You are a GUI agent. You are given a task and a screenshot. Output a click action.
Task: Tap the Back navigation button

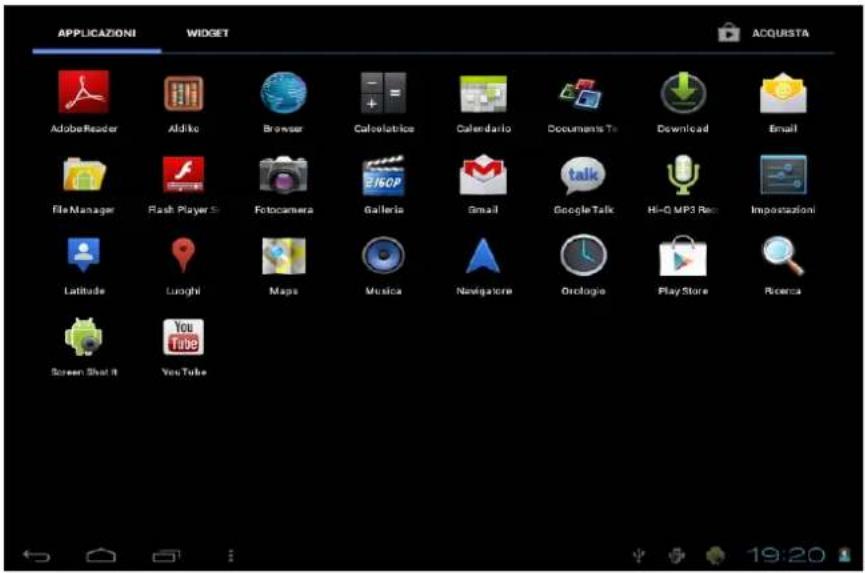tap(37, 555)
